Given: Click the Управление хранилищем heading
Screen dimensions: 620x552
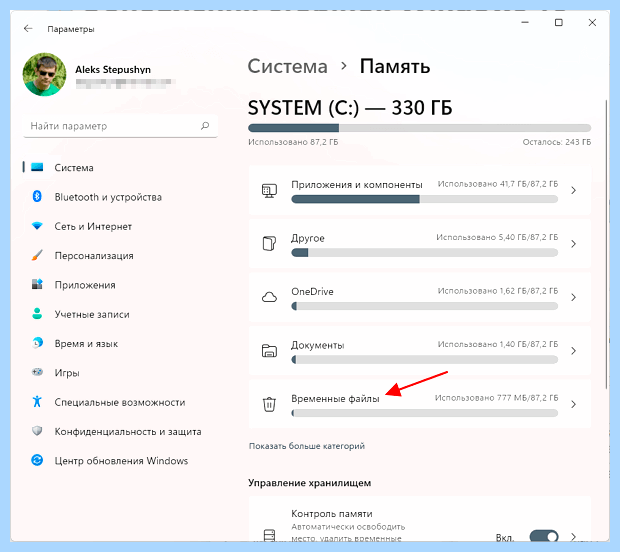Looking at the screenshot, I should (x=310, y=483).
